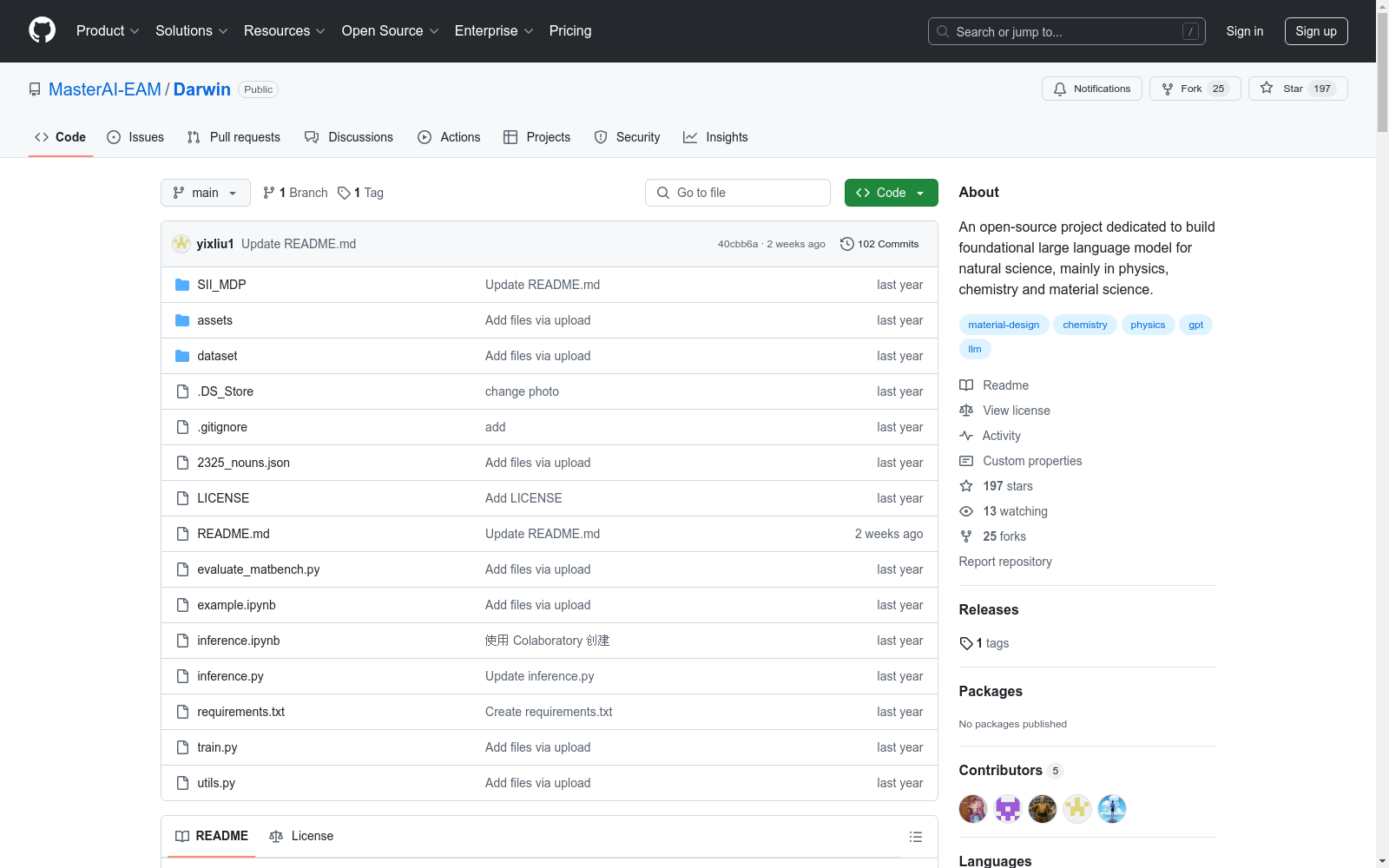Open the README outline list icon
Viewport: 1389px width, 868px height.
916,837
